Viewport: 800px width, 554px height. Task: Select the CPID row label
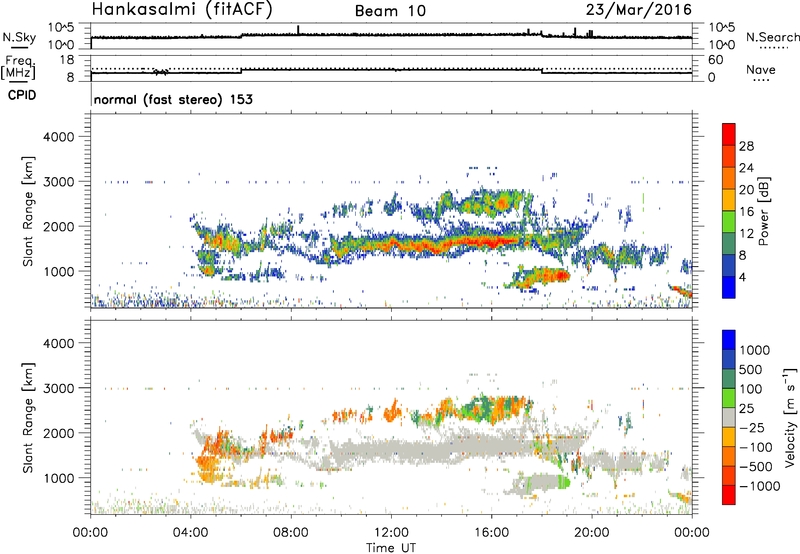pos(22,95)
